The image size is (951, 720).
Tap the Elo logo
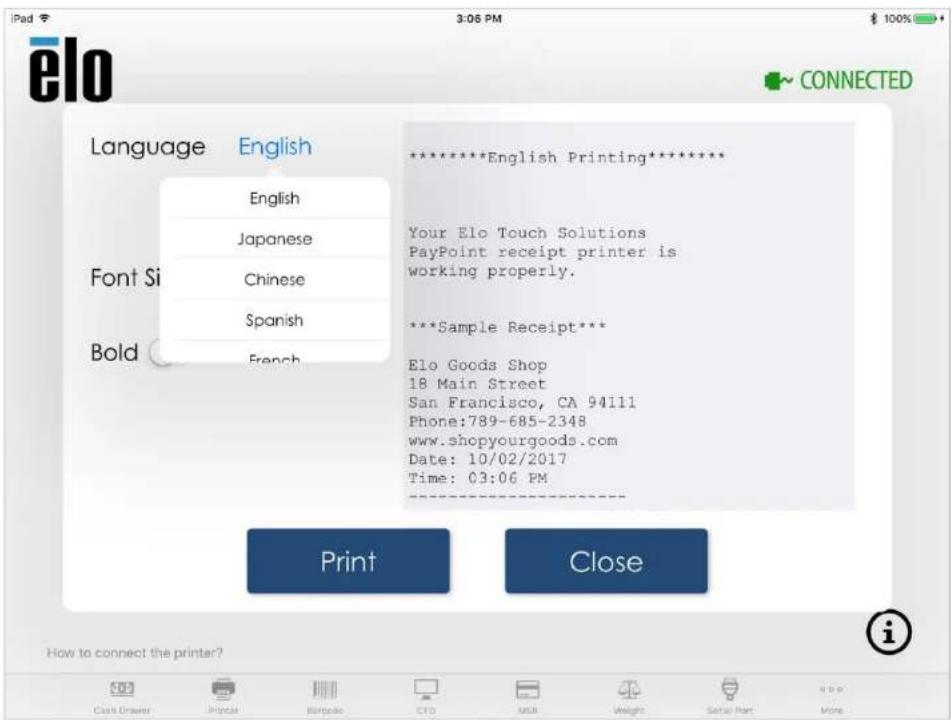[x=70, y=69]
